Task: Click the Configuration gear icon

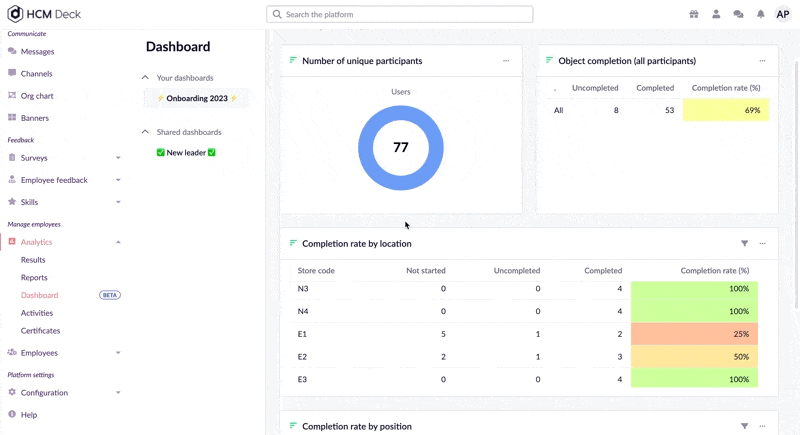Action: pyautogui.click(x=12, y=392)
